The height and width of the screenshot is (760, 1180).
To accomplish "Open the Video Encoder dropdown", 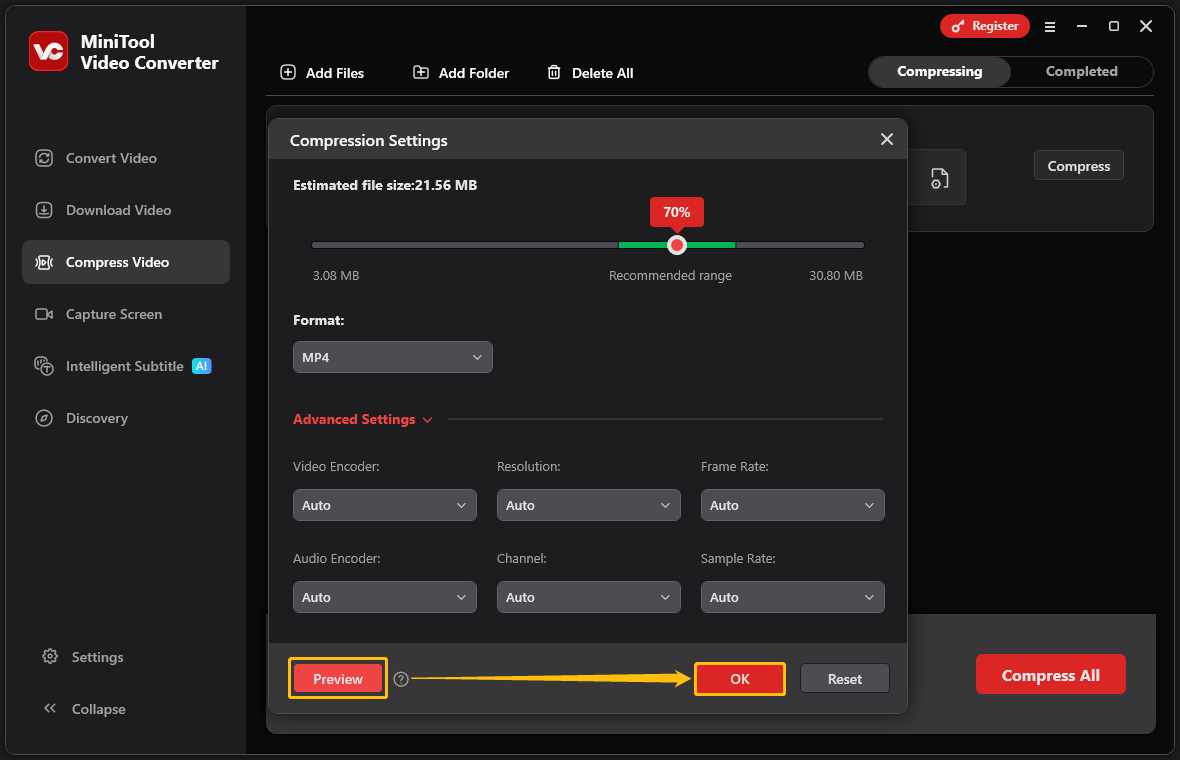I will point(384,505).
